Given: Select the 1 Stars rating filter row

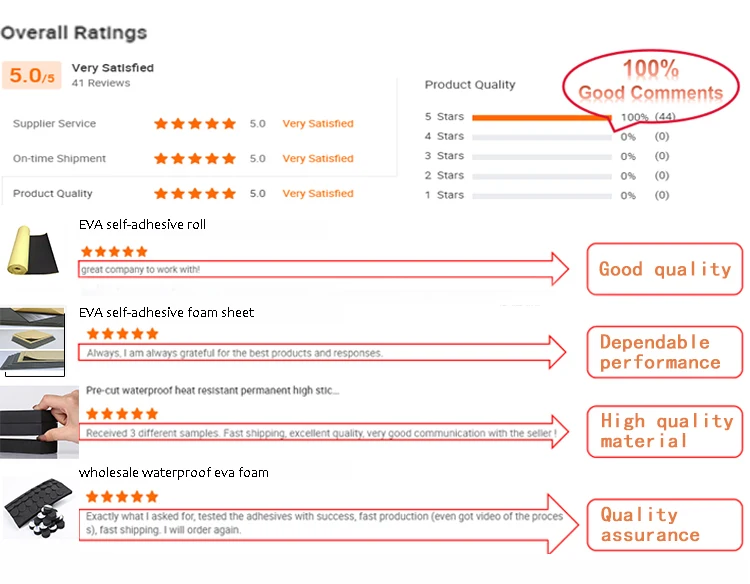Looking at the screenshot, I should (547, 195).
